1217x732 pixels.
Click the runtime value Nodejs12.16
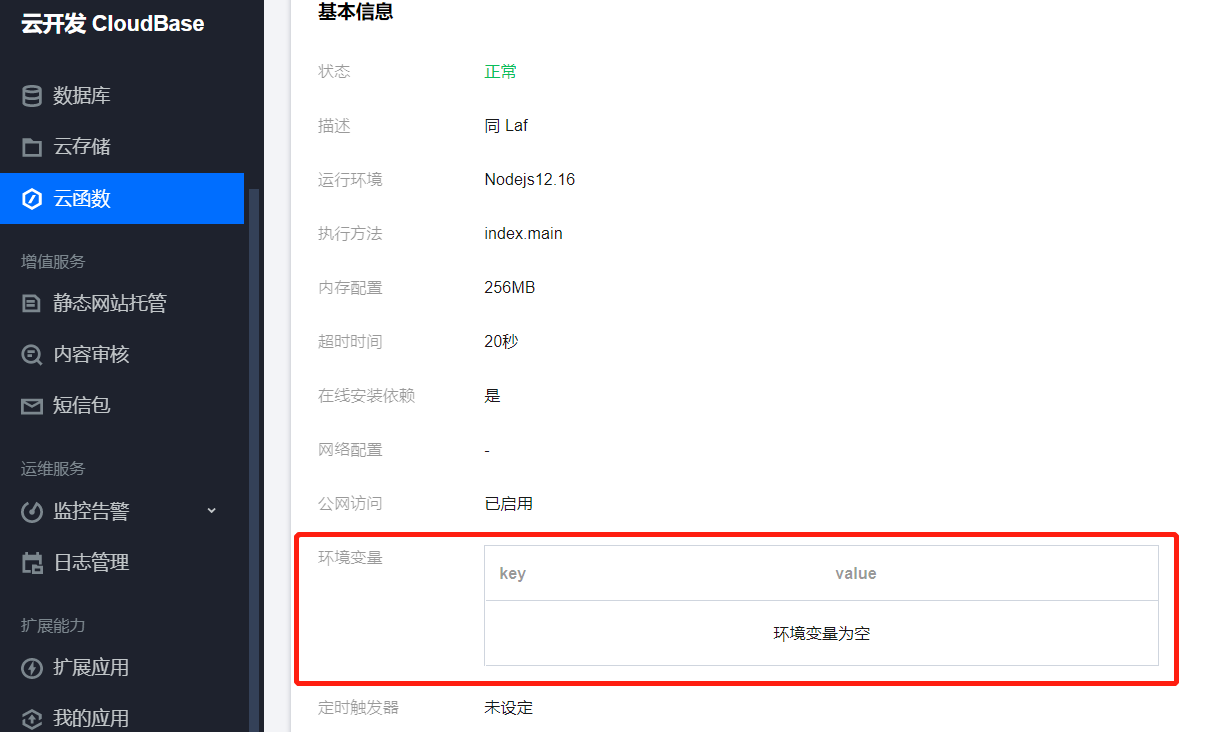tap(530, 180)
